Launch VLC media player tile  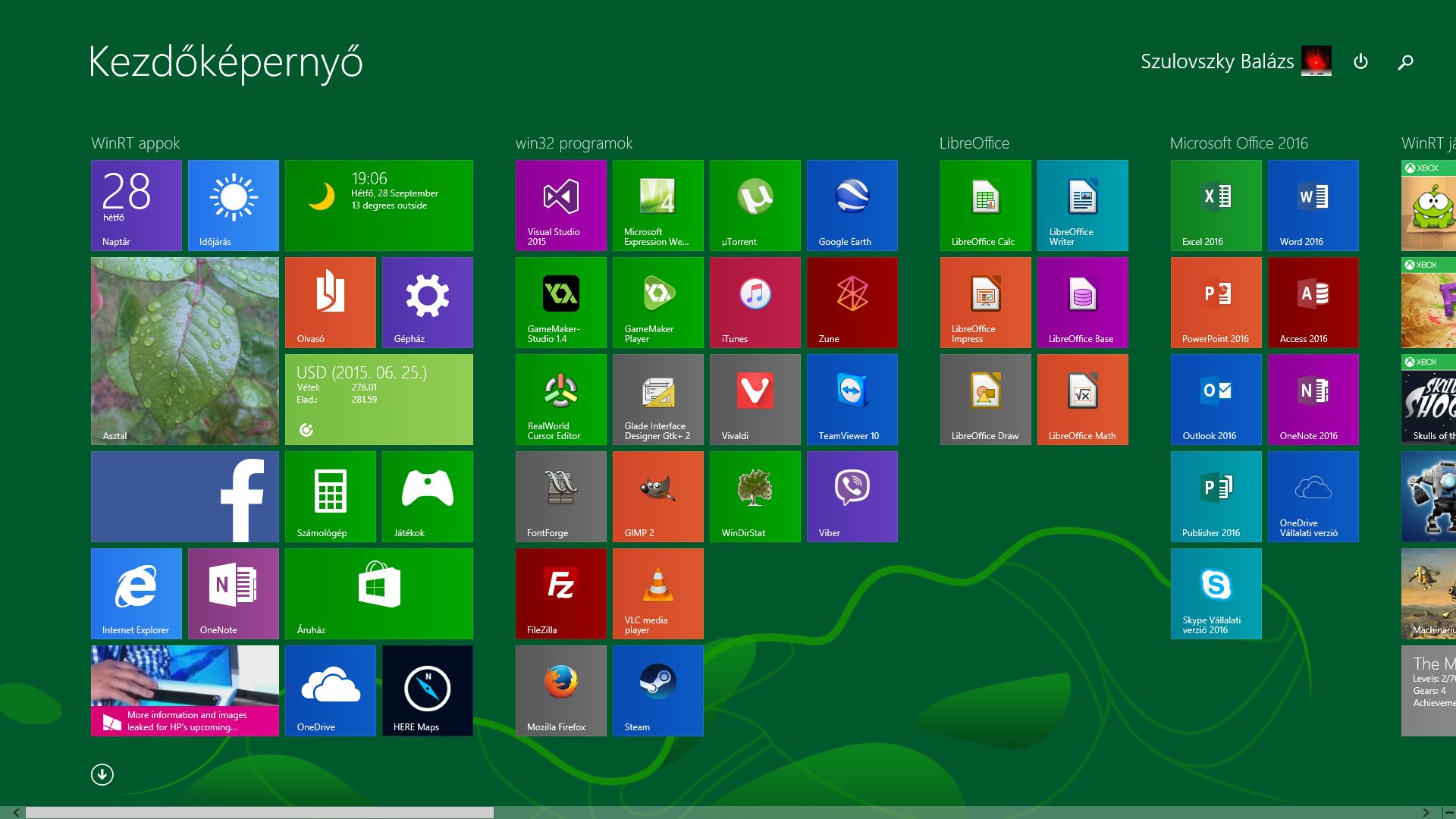click(x=658, y=594)
